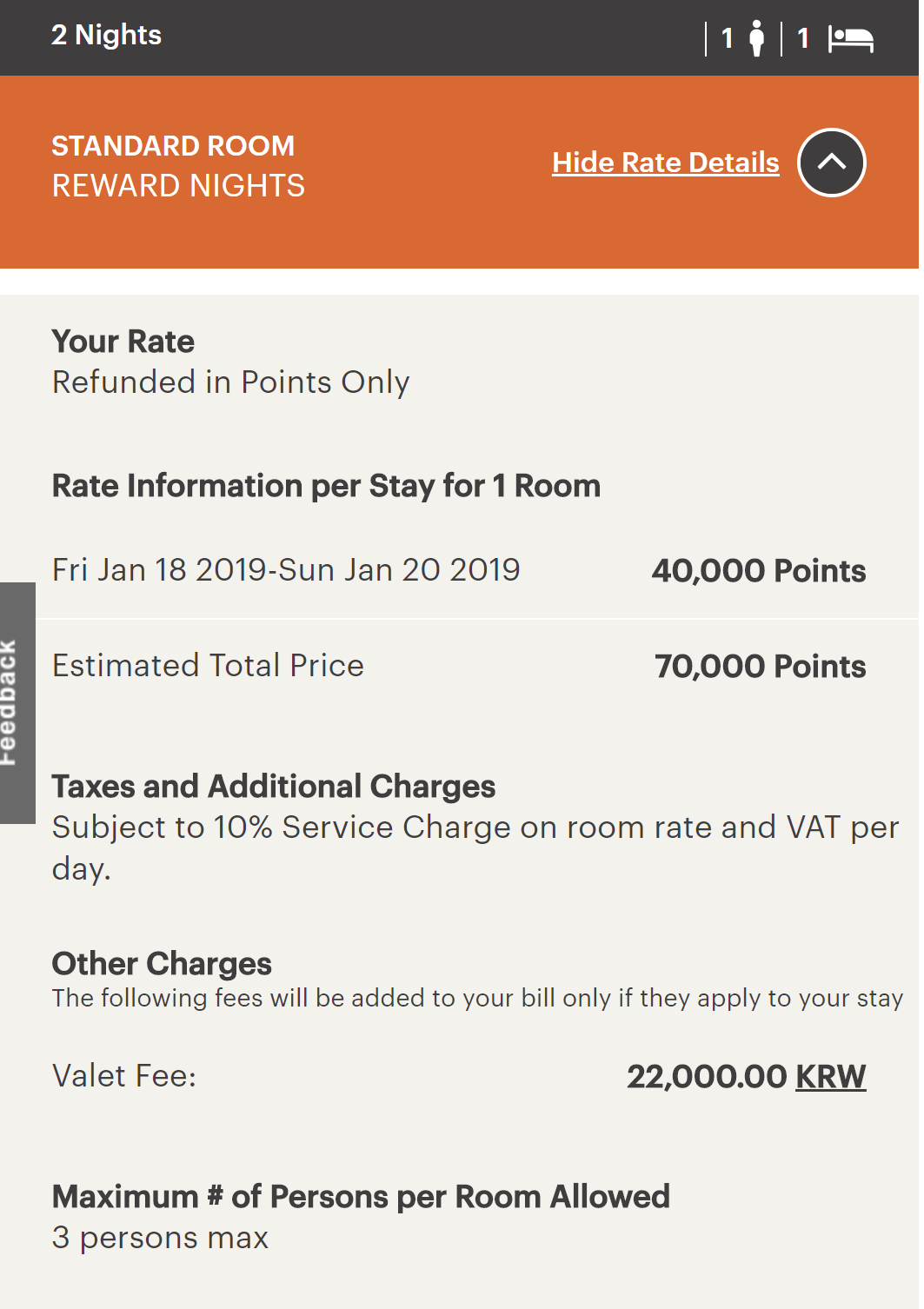Screen dimensions: 924x1309
Task: Select the guest count number beside person icon
Action: (x=728, y=38)
